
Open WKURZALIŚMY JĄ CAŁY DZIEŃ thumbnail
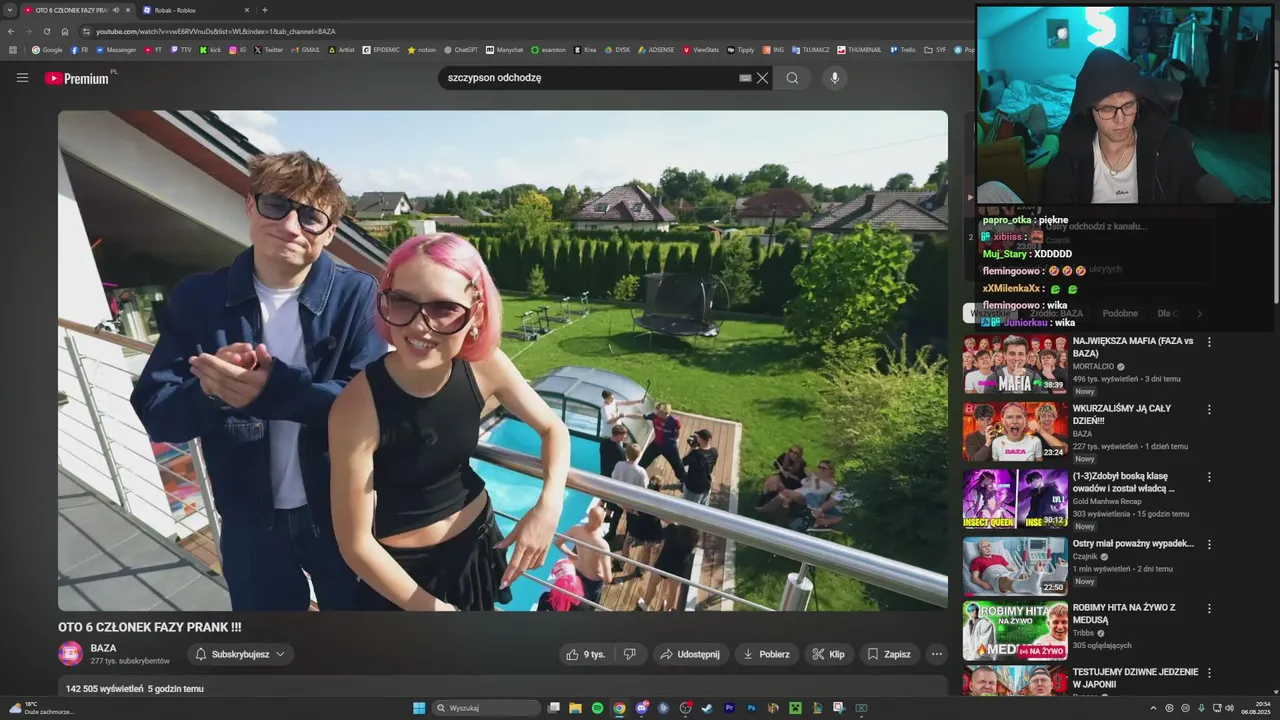[1015, 432]
